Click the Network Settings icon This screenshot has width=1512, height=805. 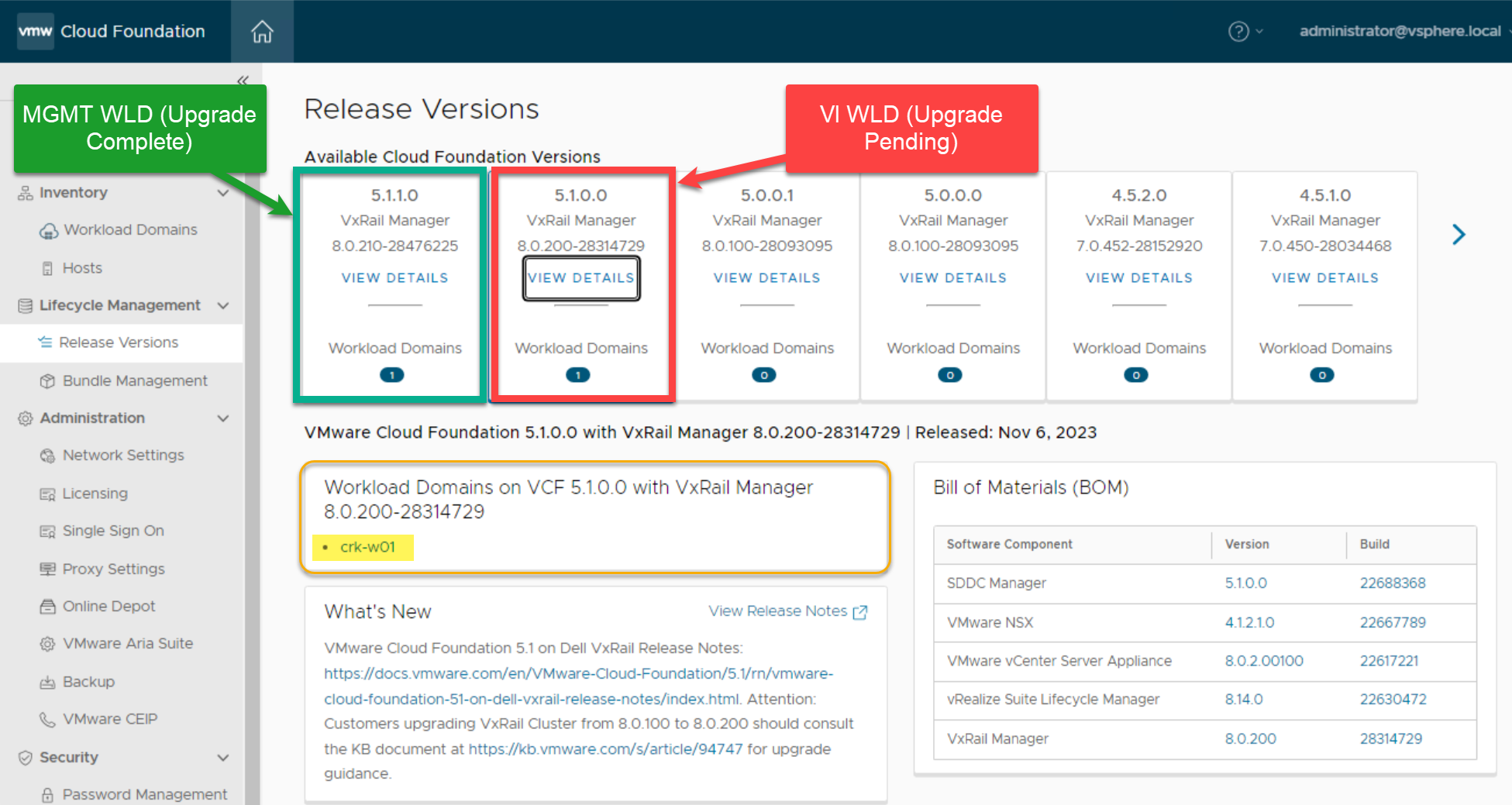pos(47,456)
